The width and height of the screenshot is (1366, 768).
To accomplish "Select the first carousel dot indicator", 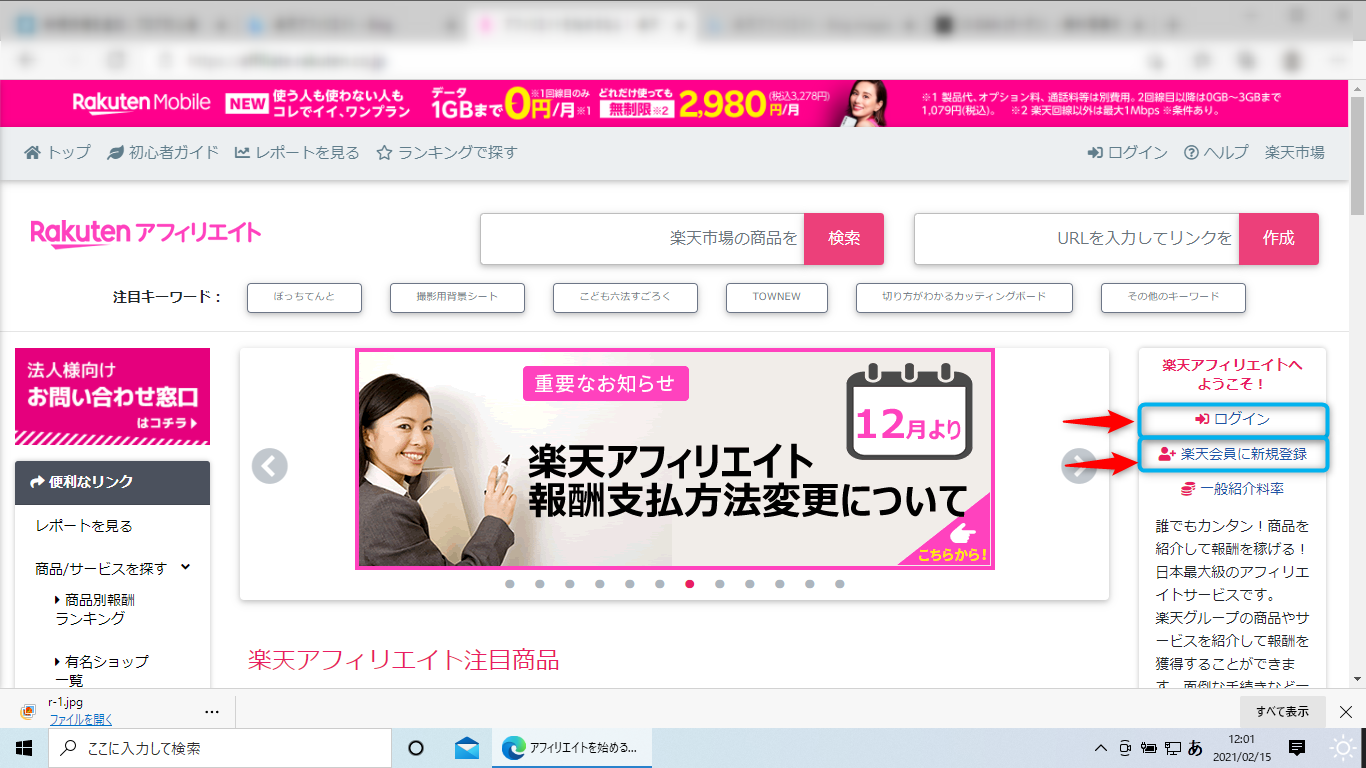I will 510,584.
